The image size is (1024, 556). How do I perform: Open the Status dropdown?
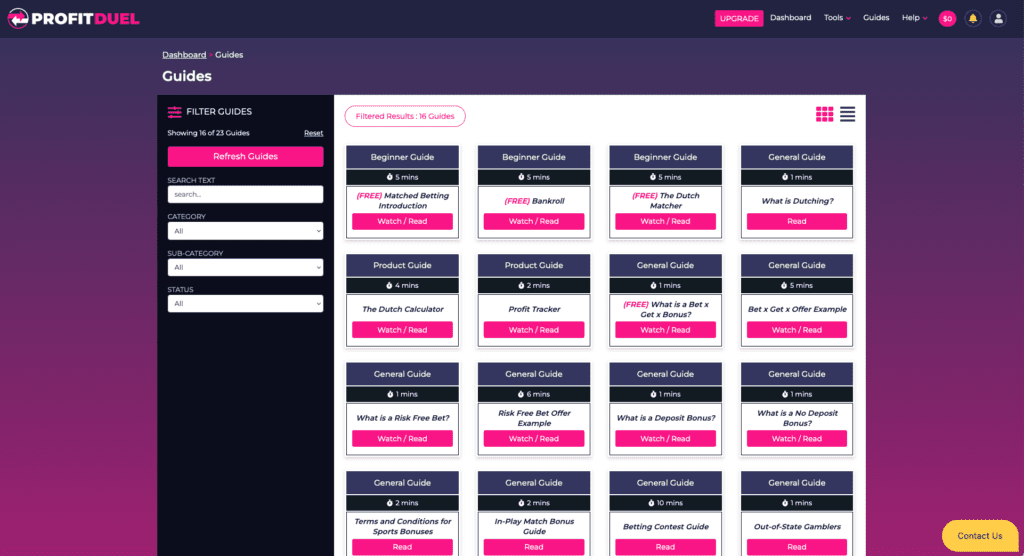[x=245, y=303]
